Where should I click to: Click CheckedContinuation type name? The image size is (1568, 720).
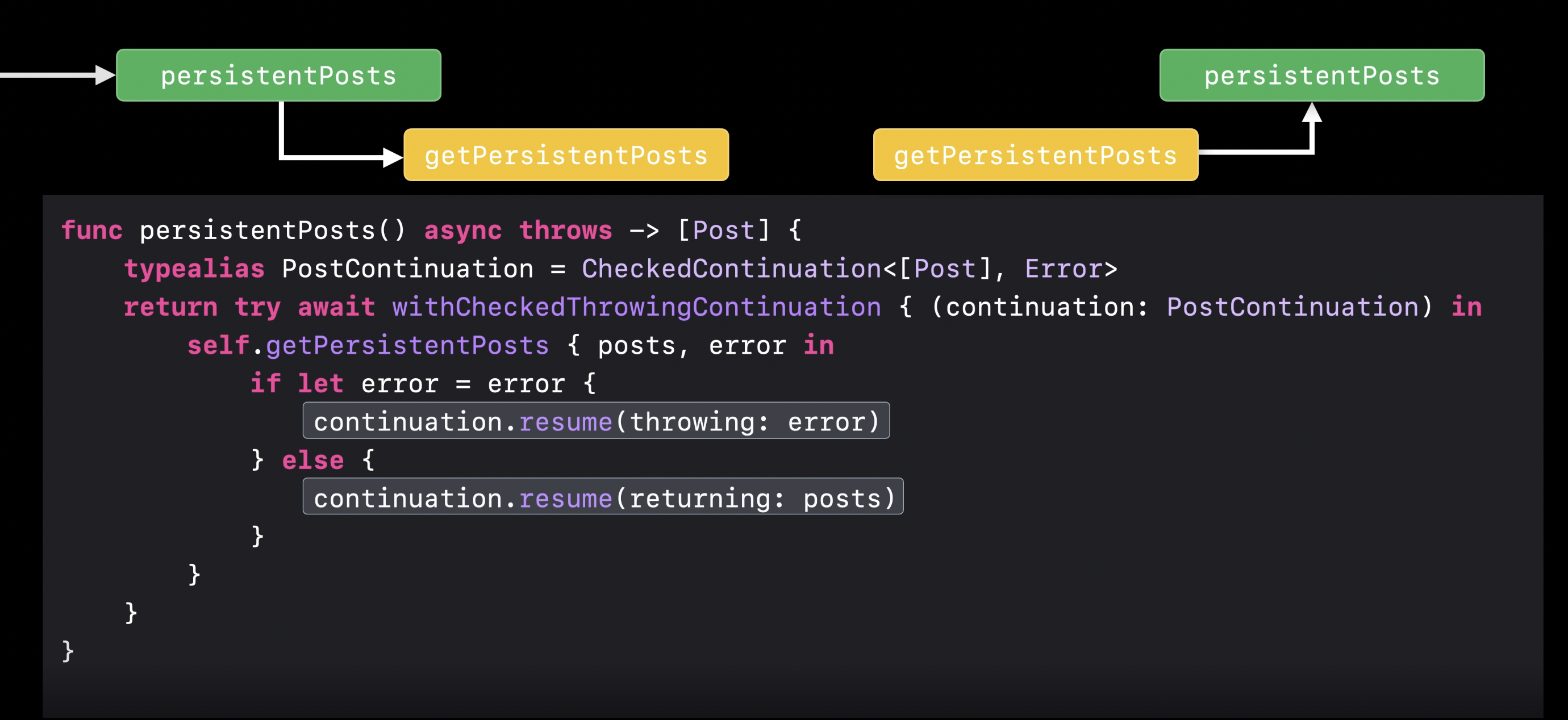[x=731, y=269]
